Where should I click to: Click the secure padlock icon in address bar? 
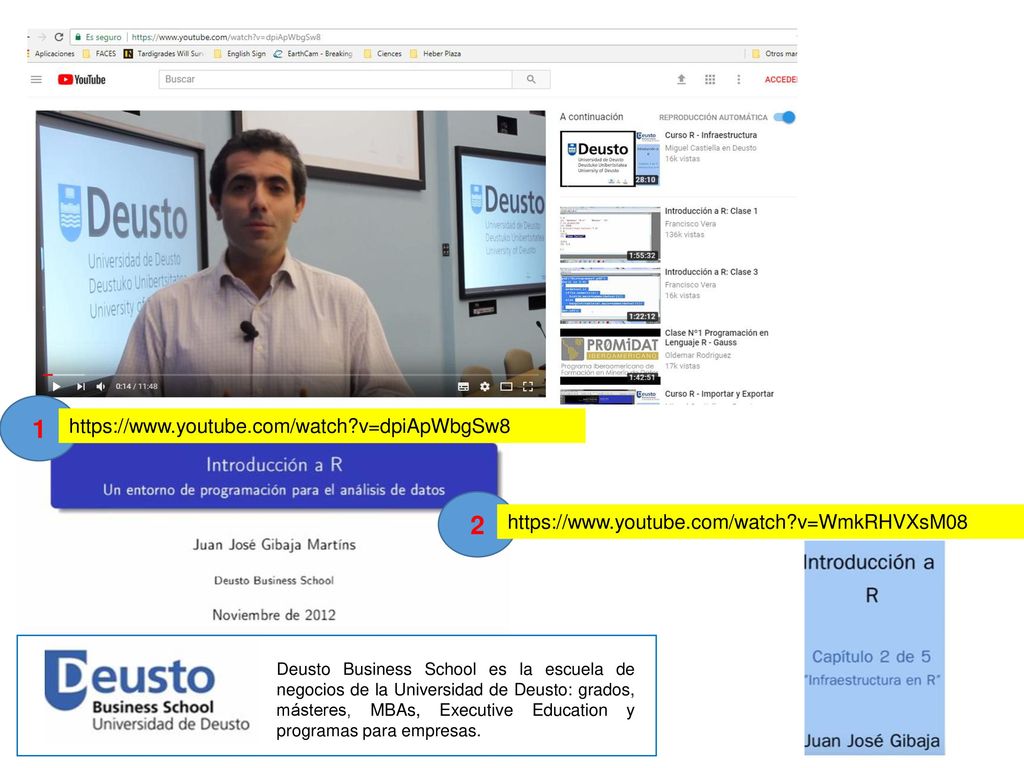click(x=78, y=37)
